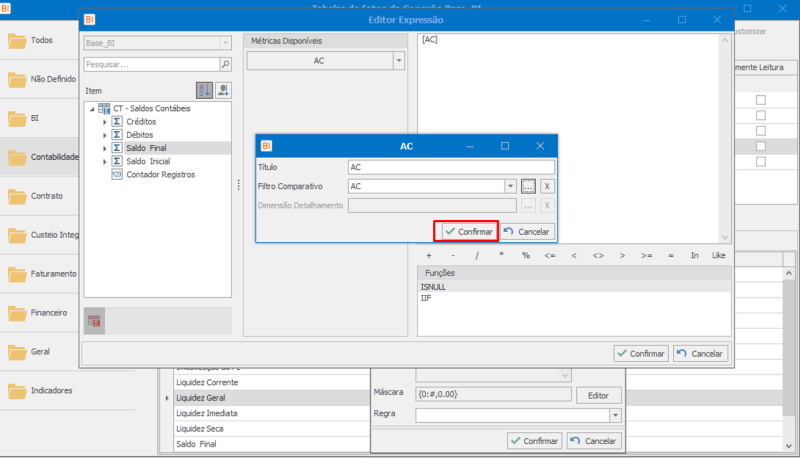The image size is (800, 458).
Task: Click the red table icon below item tree
Action: tap(94, 321)
